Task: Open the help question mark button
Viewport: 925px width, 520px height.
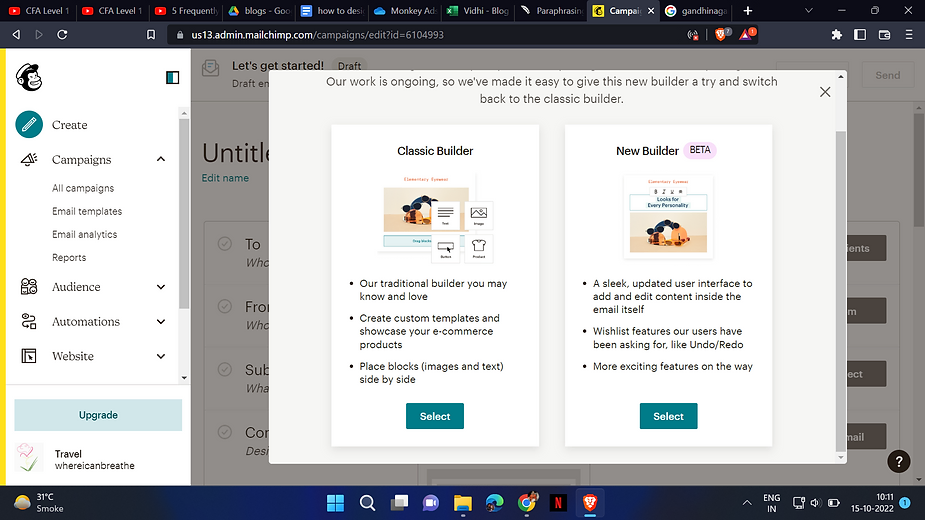Action: tap(899, 461)
